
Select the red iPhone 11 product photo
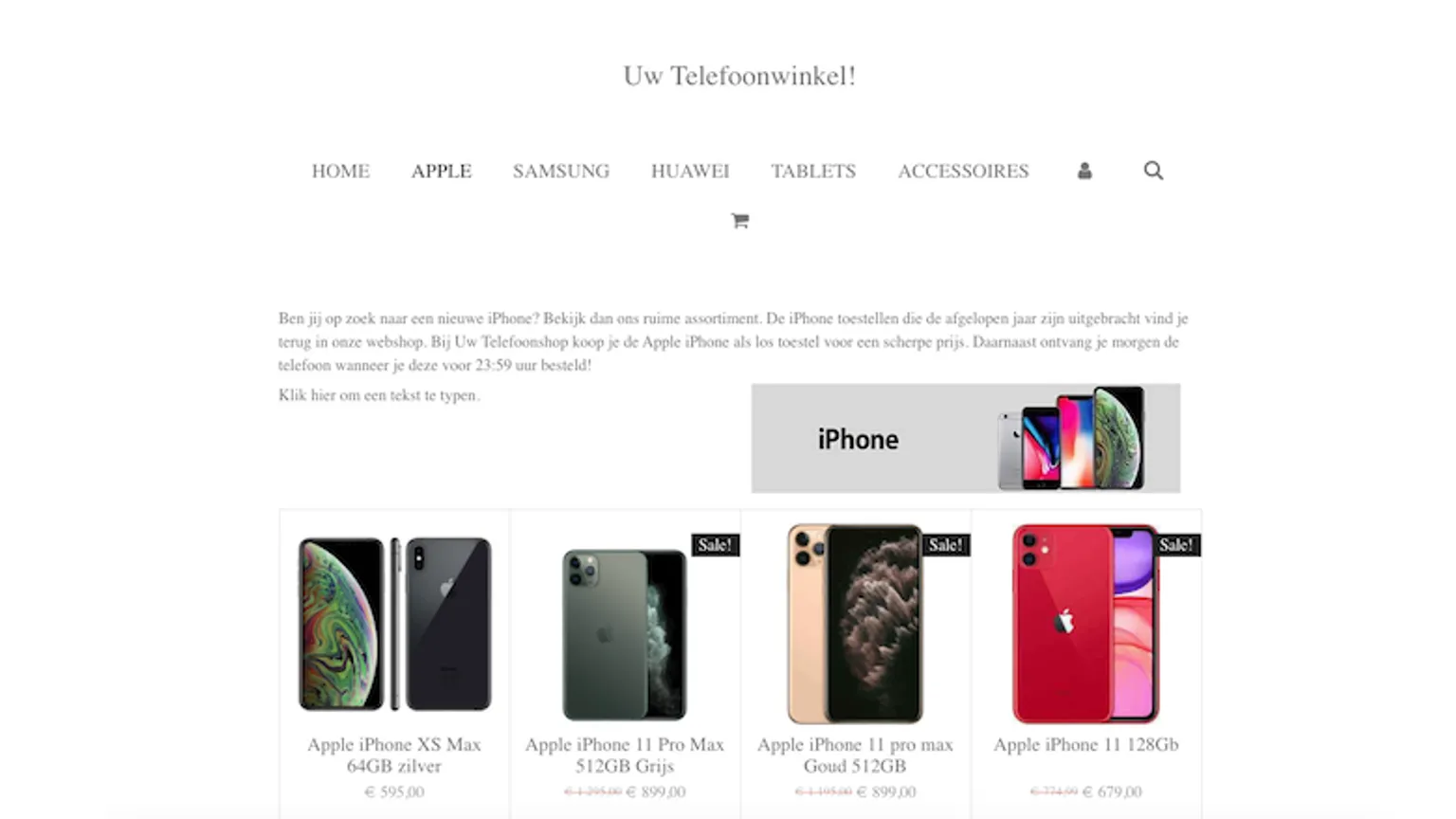[1086, 624]
